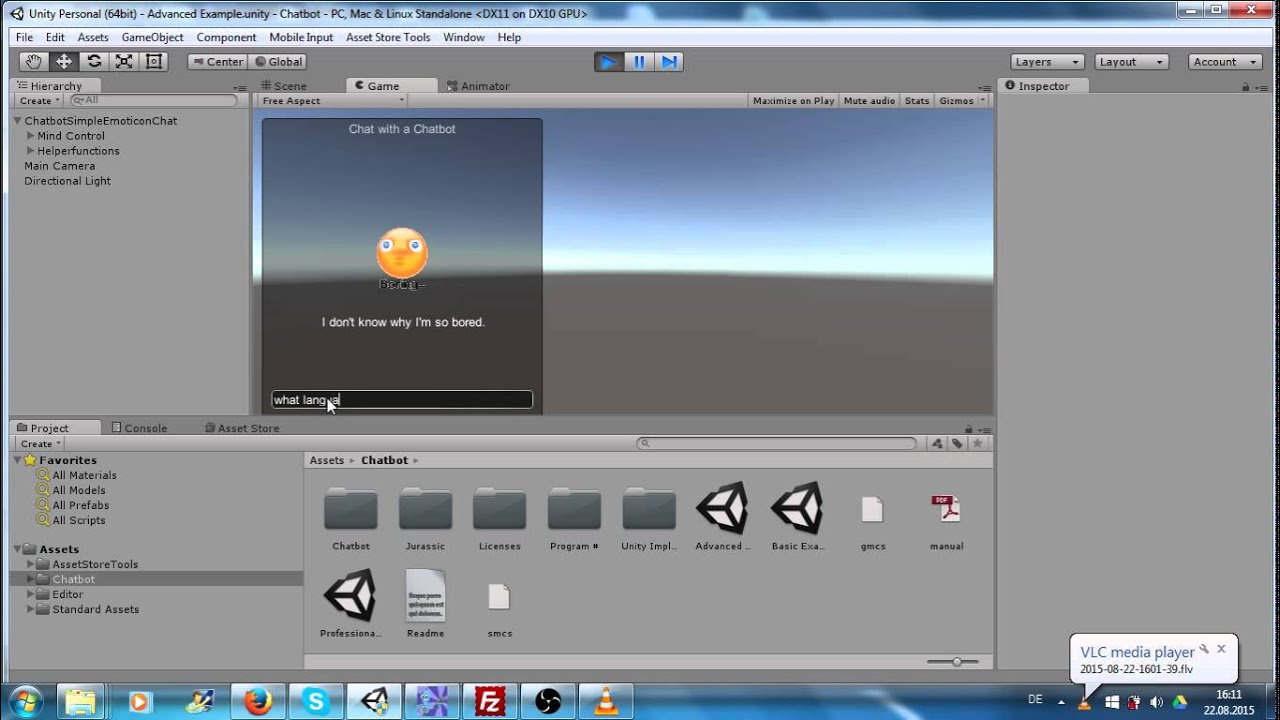Click the Step frame button
This screenshot has width=1280, height=720.
tap(669, 62)
